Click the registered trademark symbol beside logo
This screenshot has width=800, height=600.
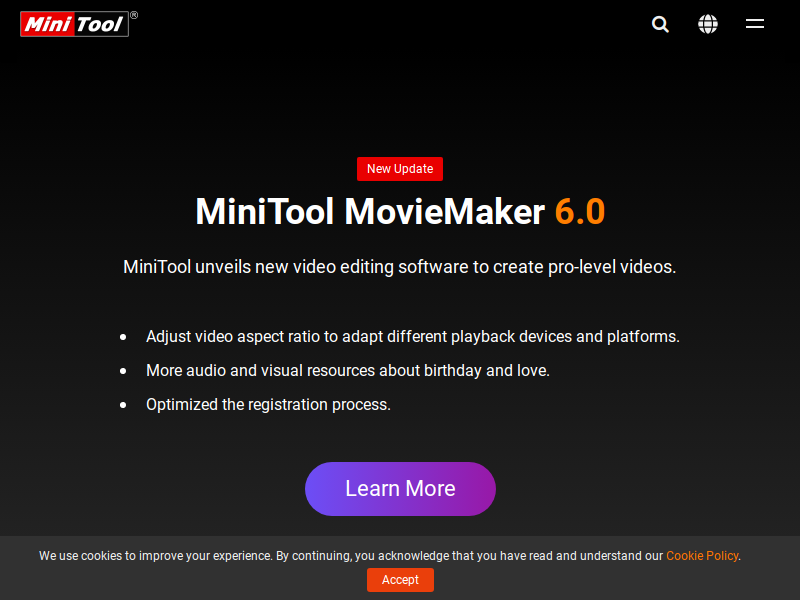[x=134, y=15]
